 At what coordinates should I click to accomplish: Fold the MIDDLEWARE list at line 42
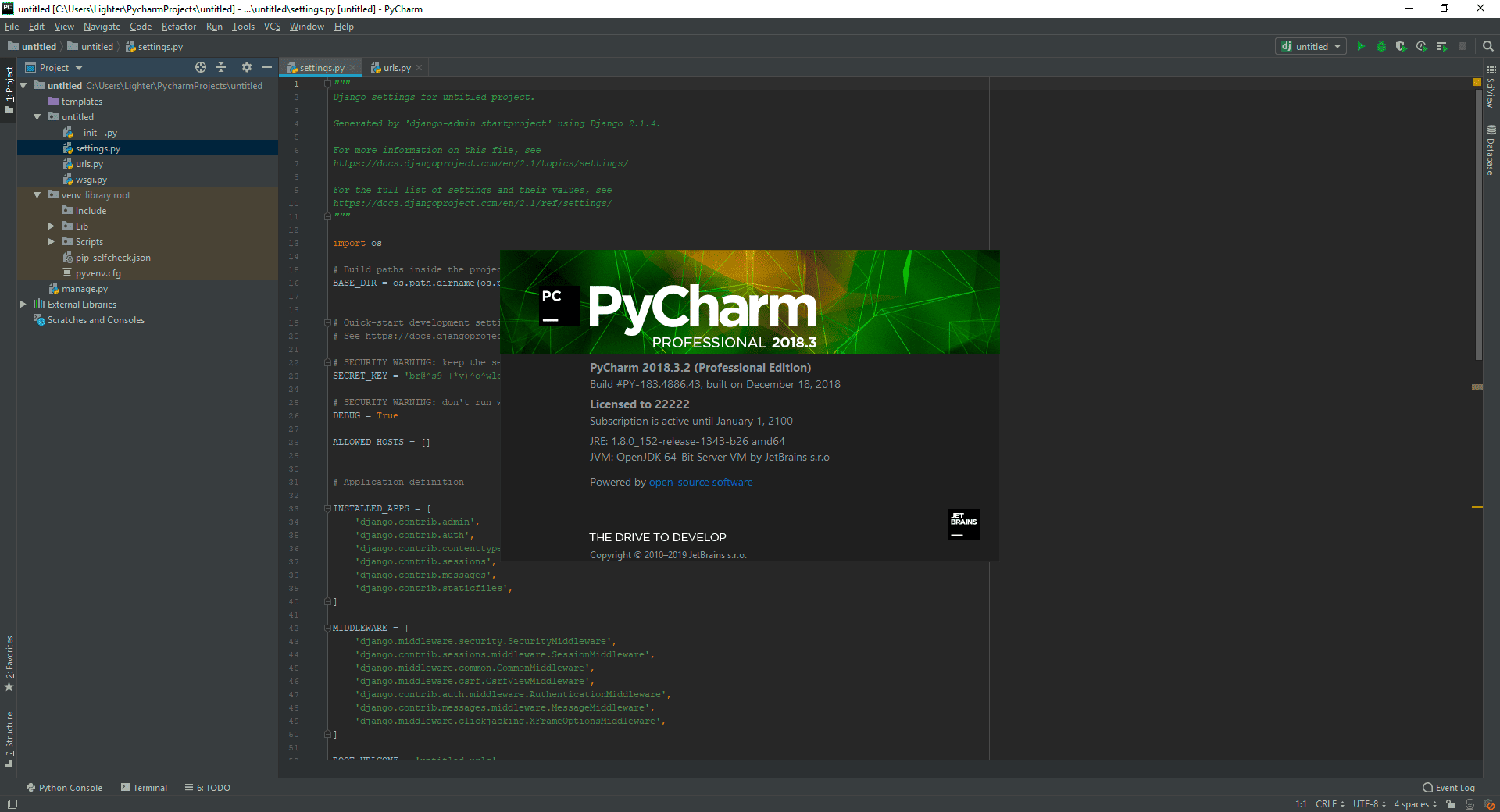tap(328, 628)
